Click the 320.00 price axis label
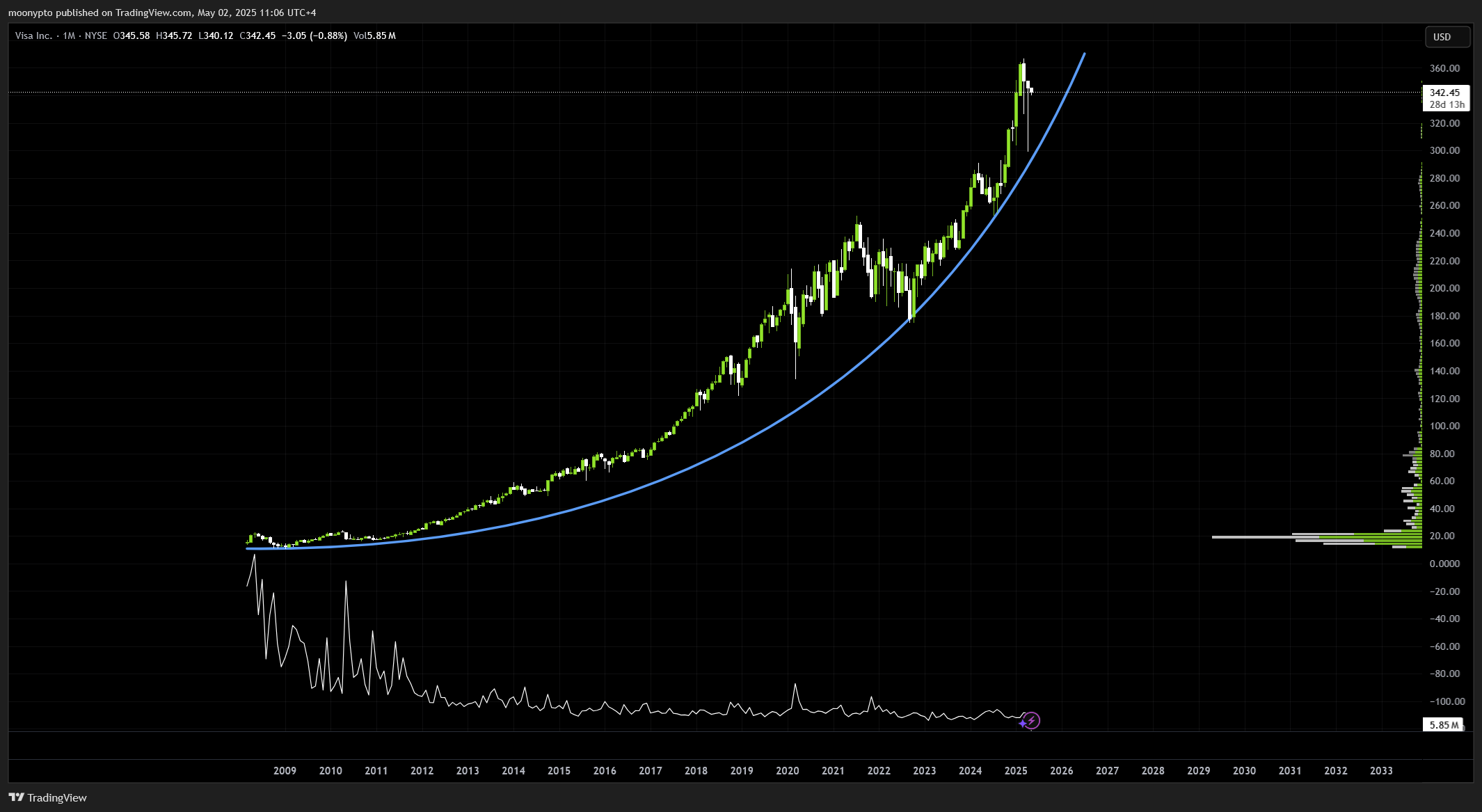This screenshot has height=812, width=1482. [x=1444, y=123]
